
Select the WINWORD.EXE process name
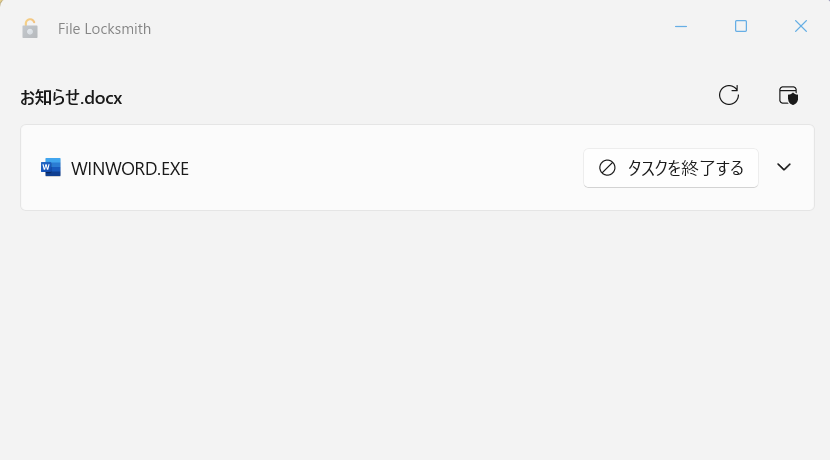[130, 168]
